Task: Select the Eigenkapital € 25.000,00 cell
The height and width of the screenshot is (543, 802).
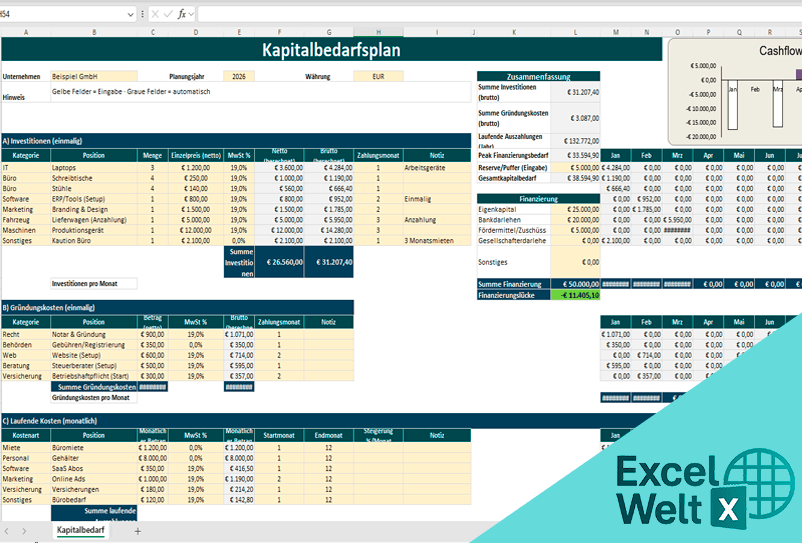Action: (575, 209)
